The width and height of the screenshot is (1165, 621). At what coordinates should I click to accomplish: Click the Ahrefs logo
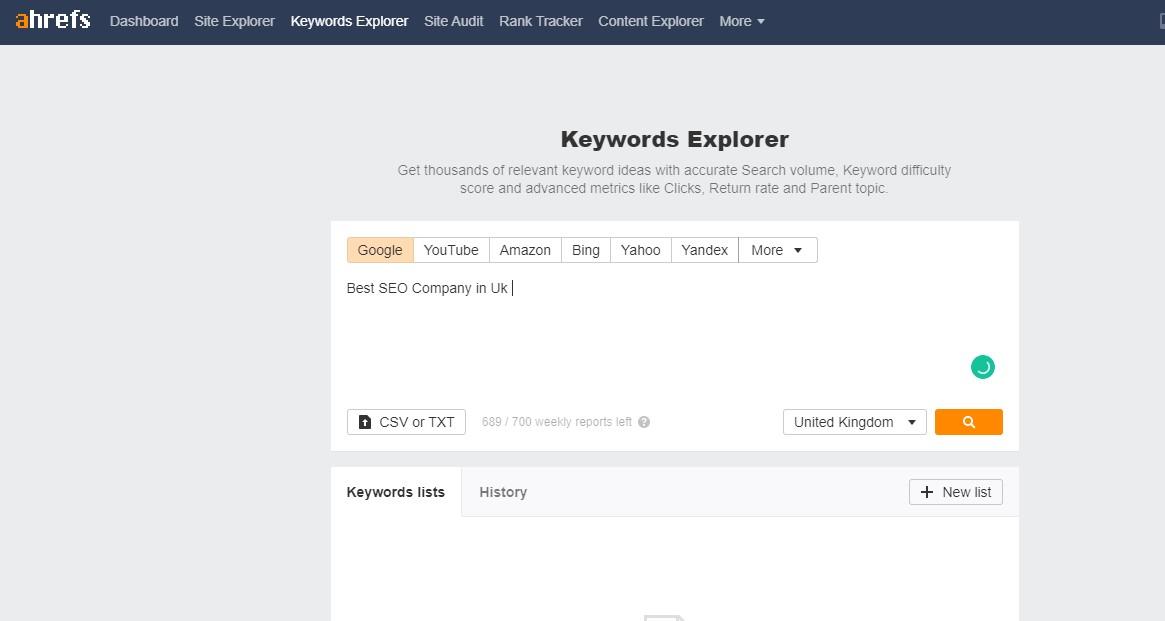(x=53, y=20)
